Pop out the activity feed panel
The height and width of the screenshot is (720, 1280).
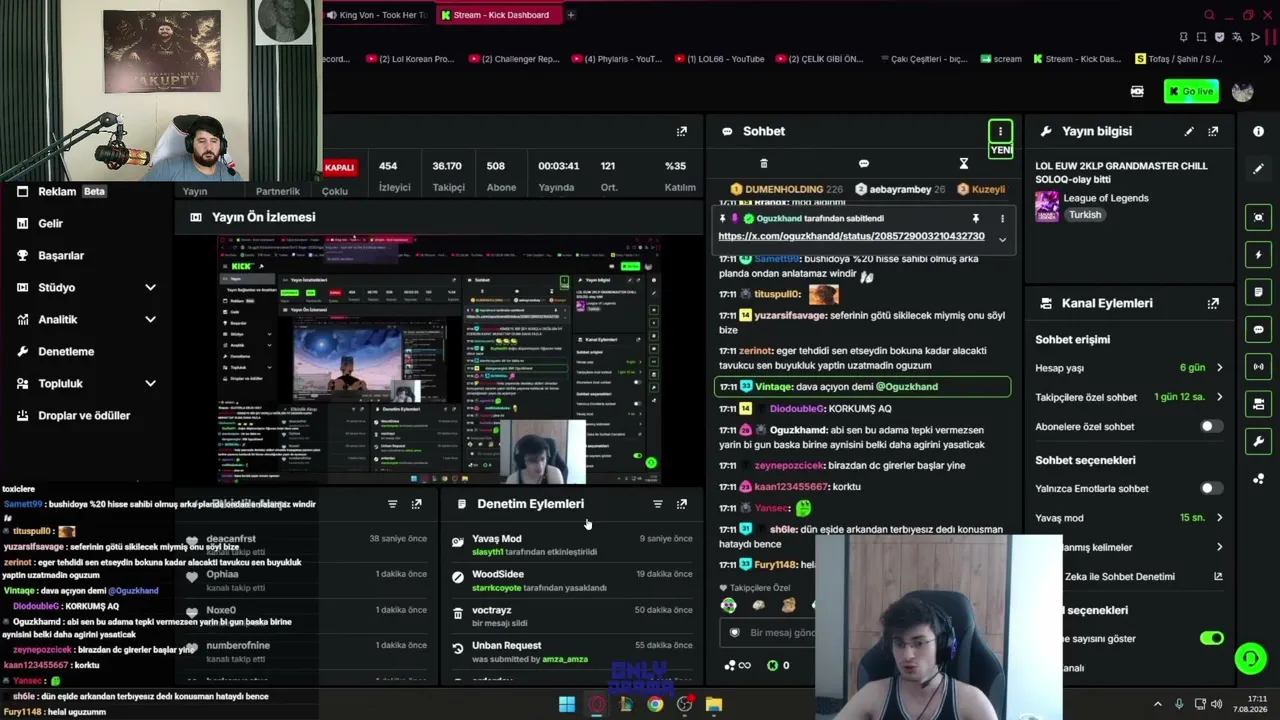tap(417, 504)
